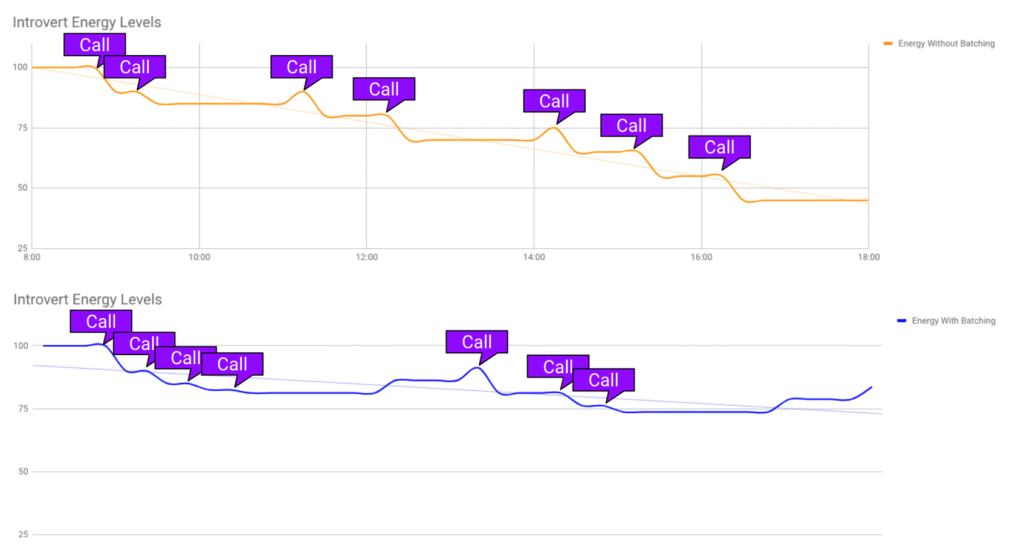Click the orange chart's Call callout after 11:00
This screenshot has width=1024, height=559.
301,68
